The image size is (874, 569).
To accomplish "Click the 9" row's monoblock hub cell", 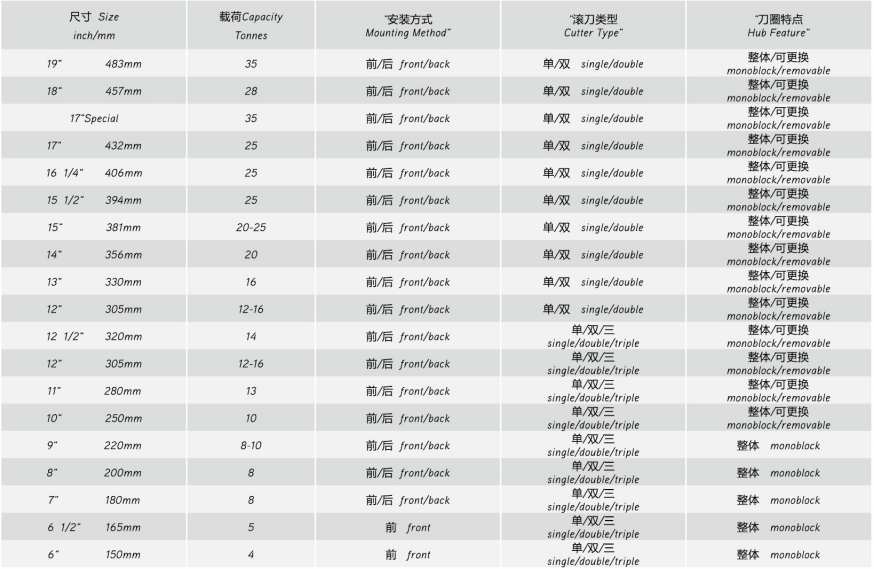I will 778,445.
